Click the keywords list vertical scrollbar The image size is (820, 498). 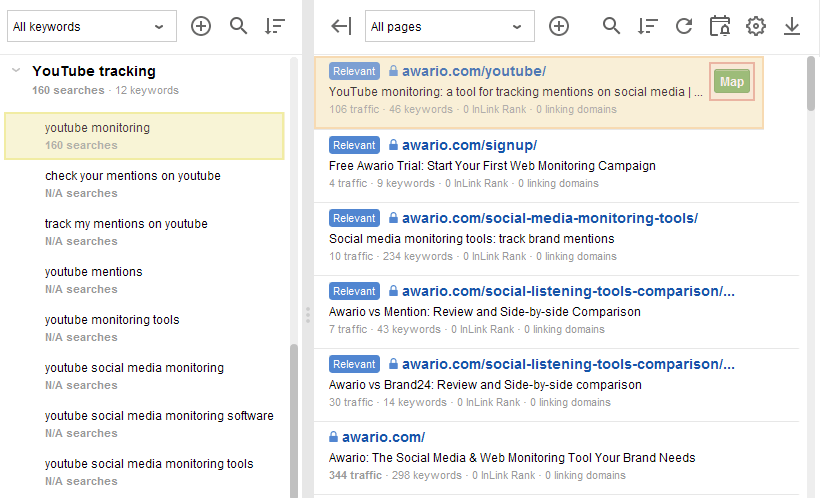tap(294, 418)
